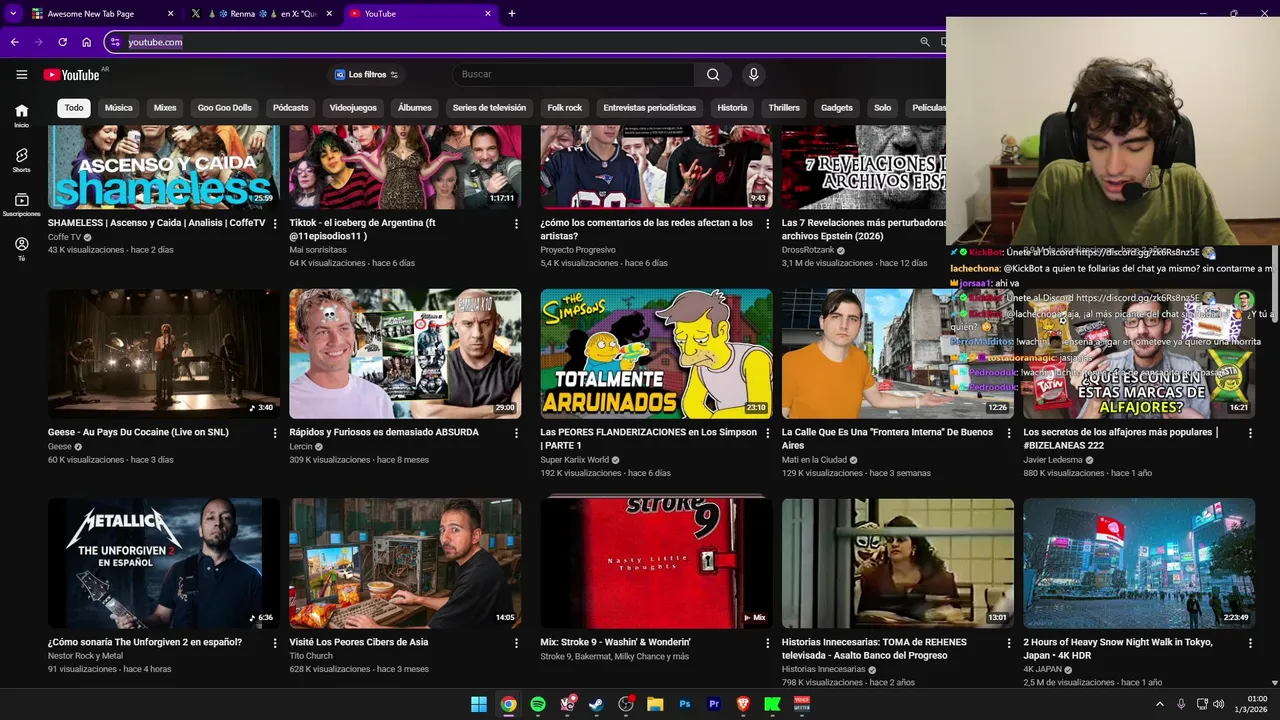Open options for Stroke 9 mix
This screenshot has width=1280, height=720.
(x=768, y=643)
